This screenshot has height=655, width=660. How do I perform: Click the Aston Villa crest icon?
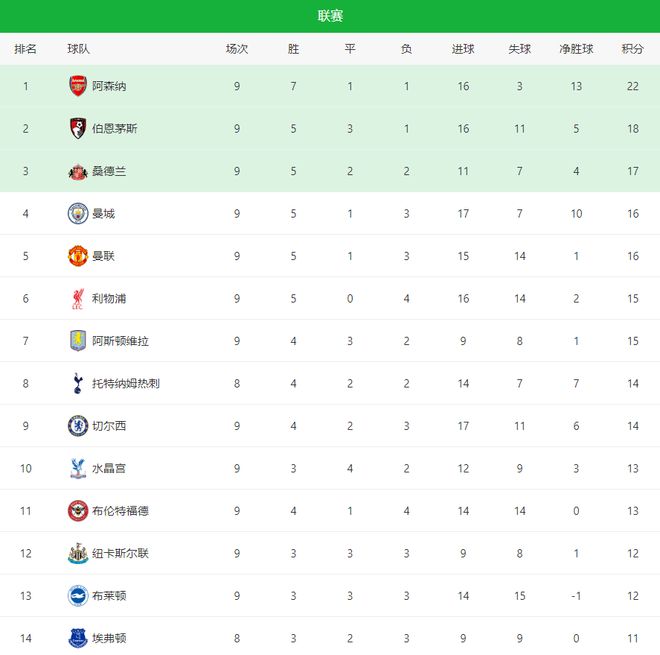point(78,341)
